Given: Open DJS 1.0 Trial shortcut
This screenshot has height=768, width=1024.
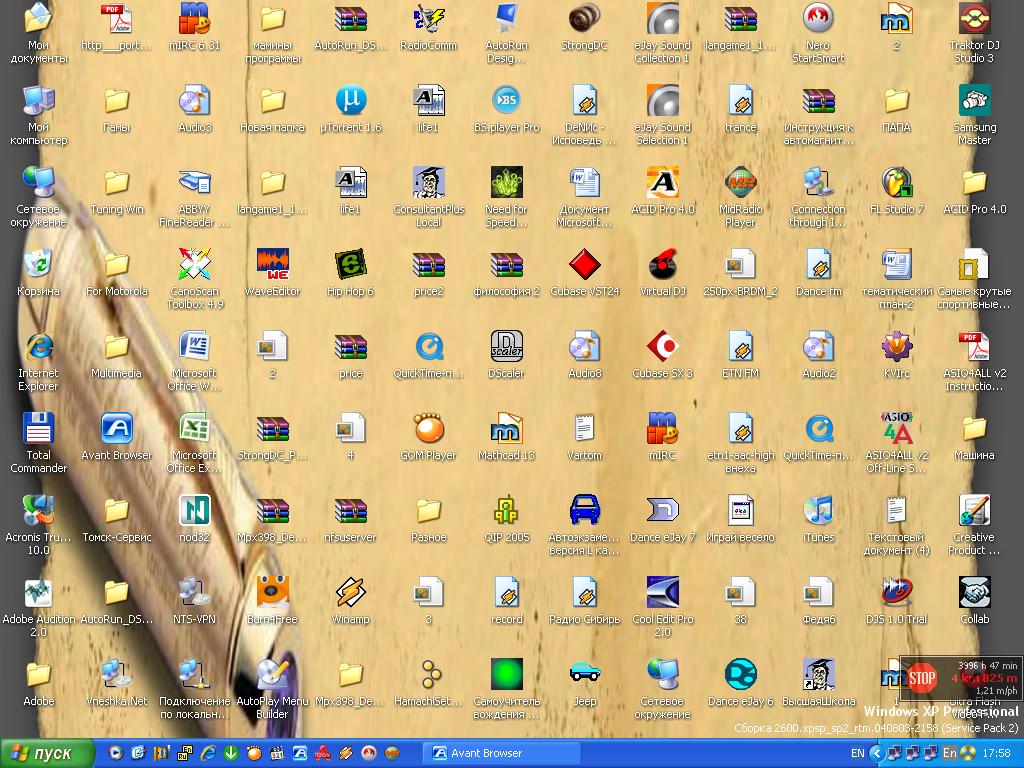Looking at the screenshot, I should (897, 593).
